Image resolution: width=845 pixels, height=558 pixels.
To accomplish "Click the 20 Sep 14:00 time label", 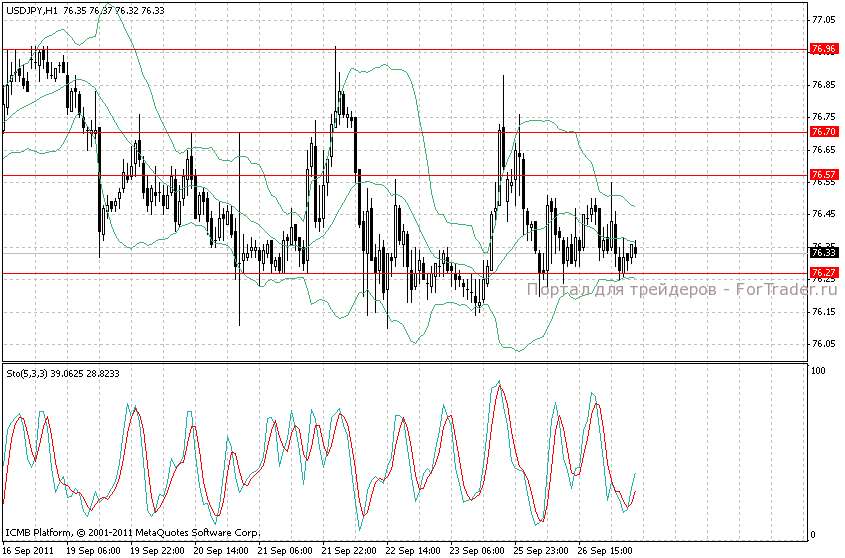I will point(221,550).
